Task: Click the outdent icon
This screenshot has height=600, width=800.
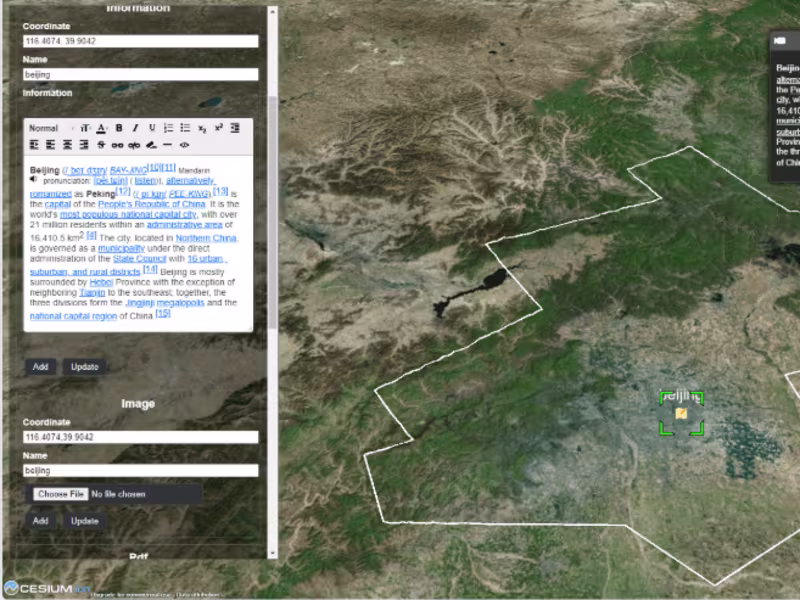Action: coord(235,128)
